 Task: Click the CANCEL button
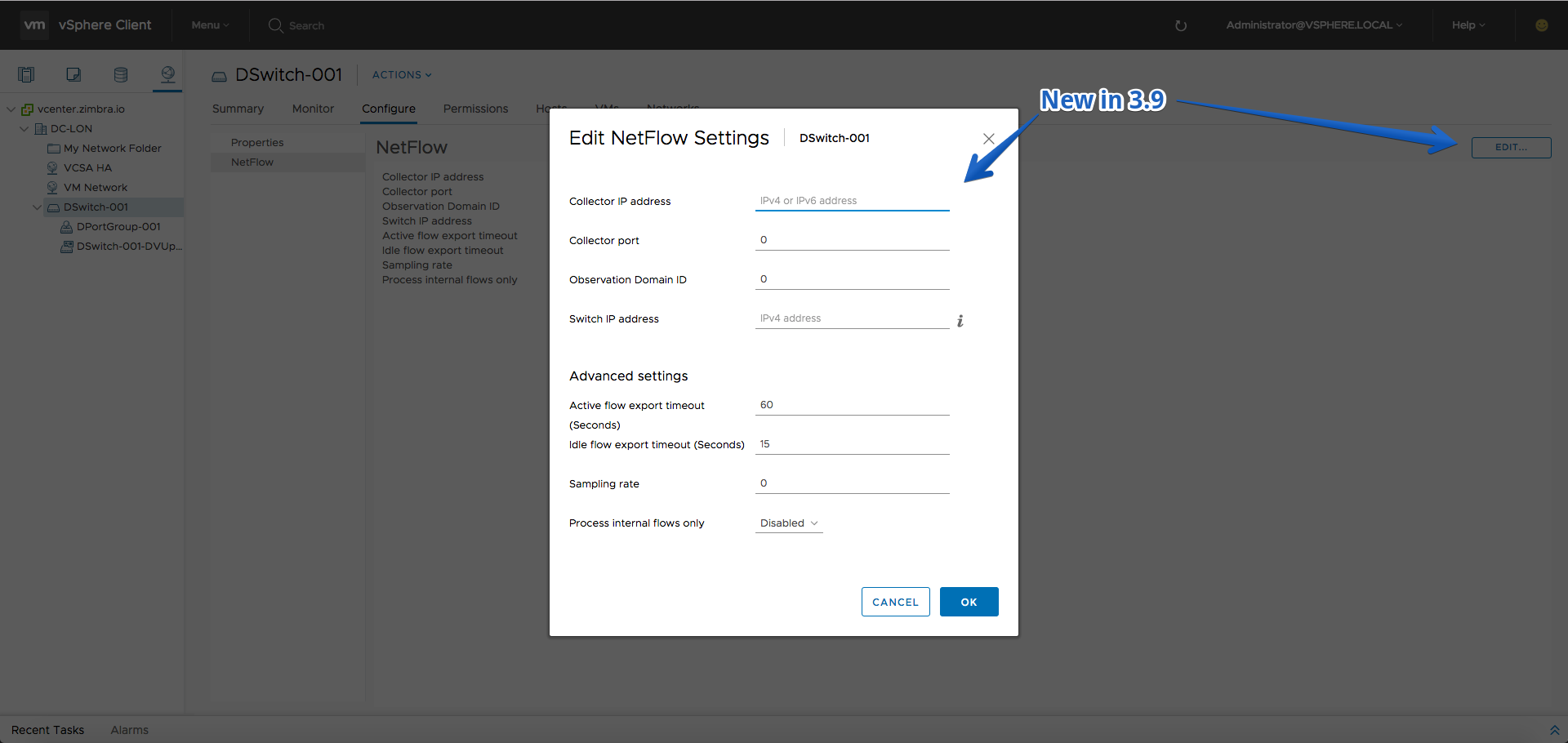[x=895, y=602]
